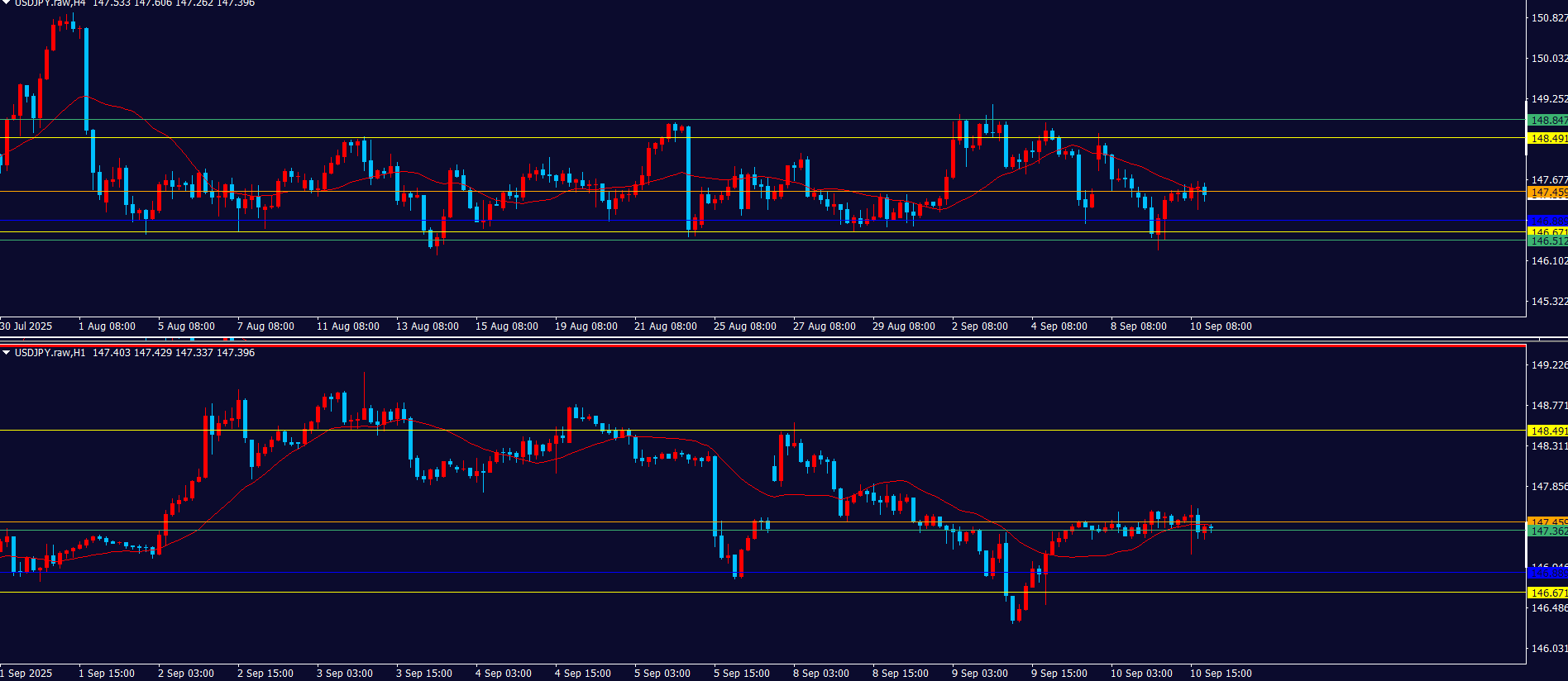Select the 21 Aug 08:00 time label
Viewport: 1568px width, 681px height.
click(665, 326)
